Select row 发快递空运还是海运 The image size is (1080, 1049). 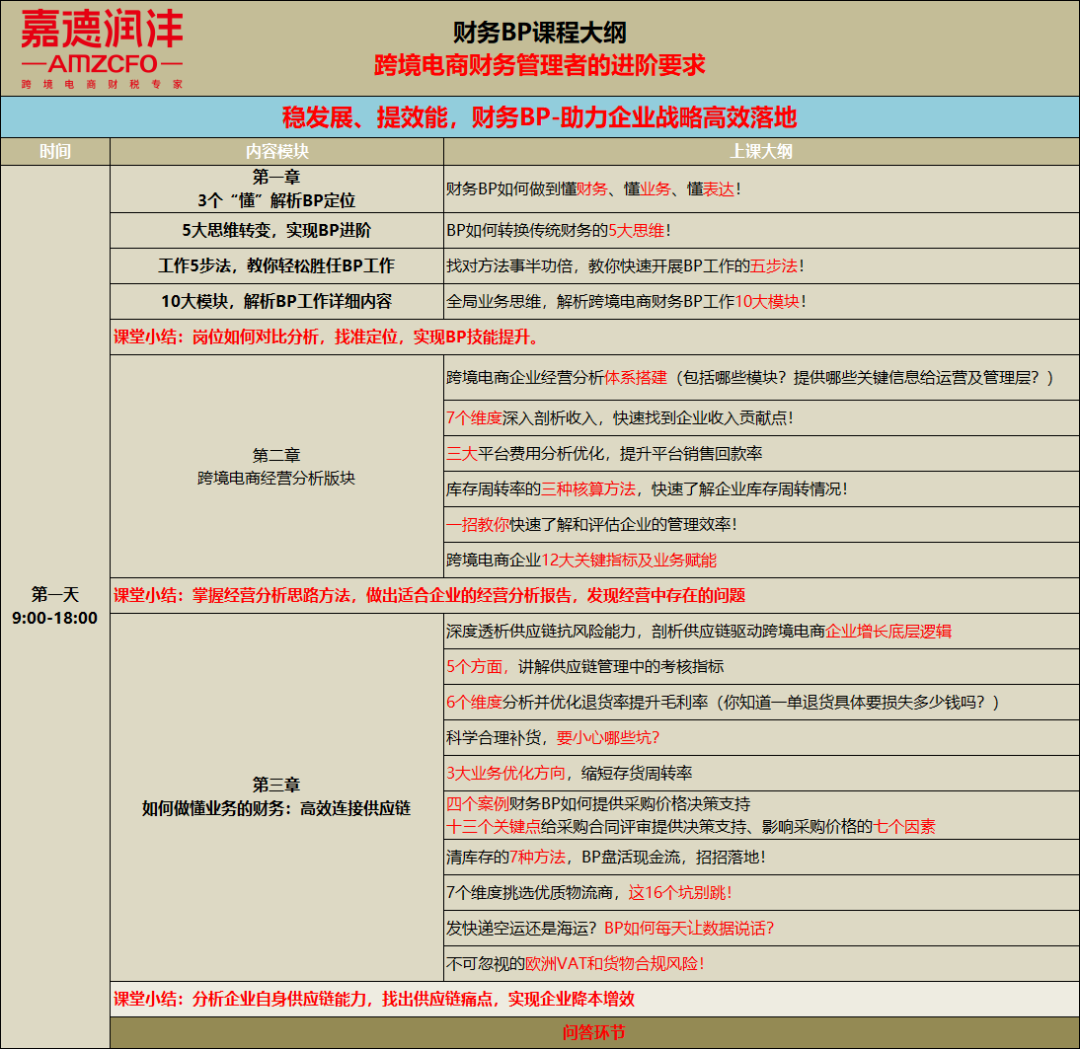[761, 928]
